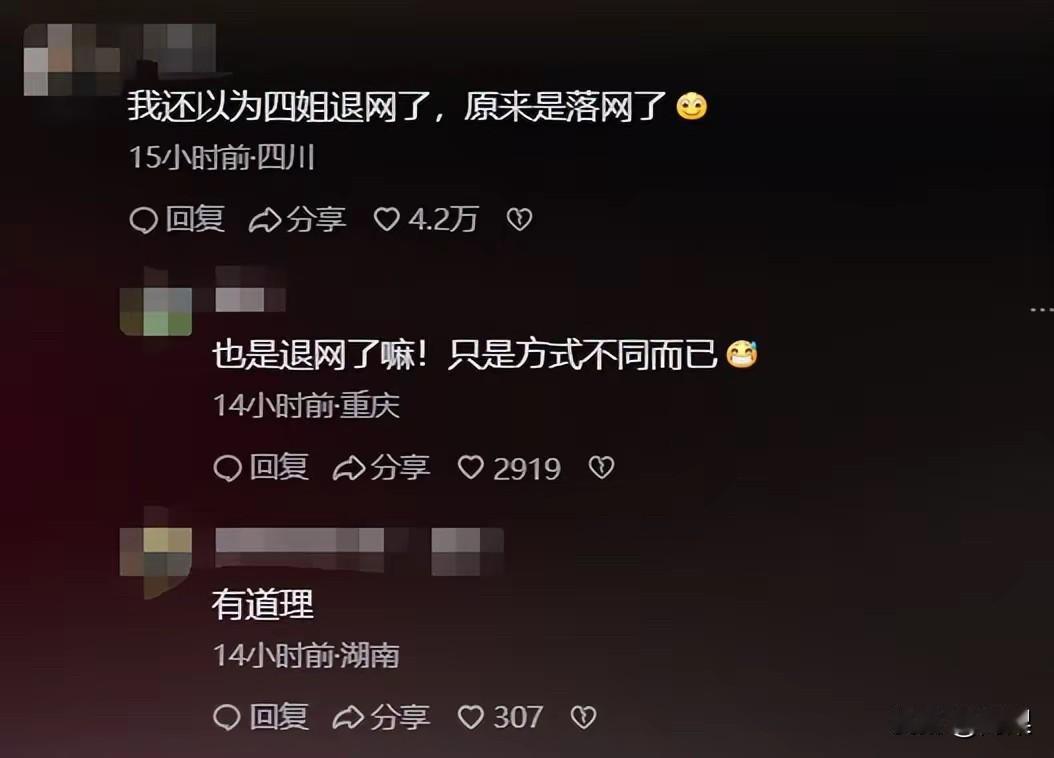Reply to the 有道理 comment
The image size is (1054, 758).
(x=261, y=716)
